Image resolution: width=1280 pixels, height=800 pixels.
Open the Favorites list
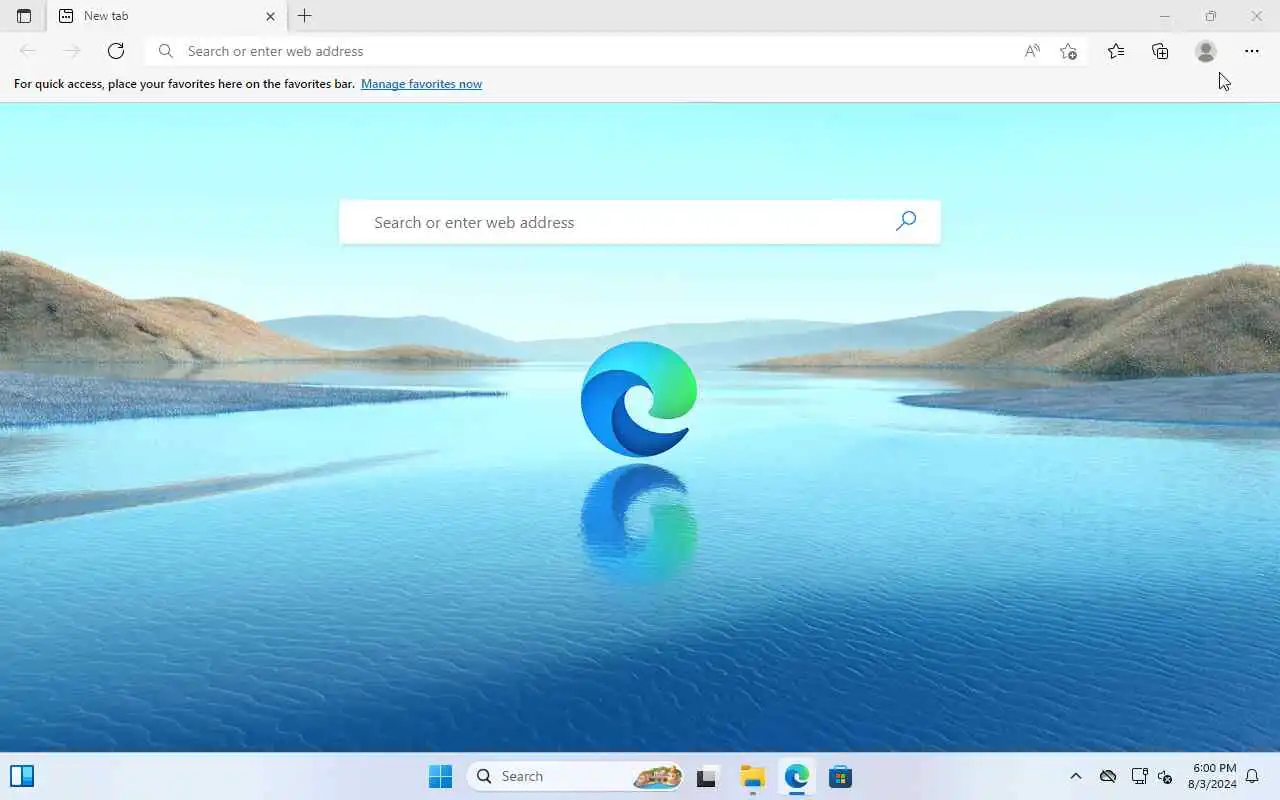pyautogui.click(x=1116, y=51)
